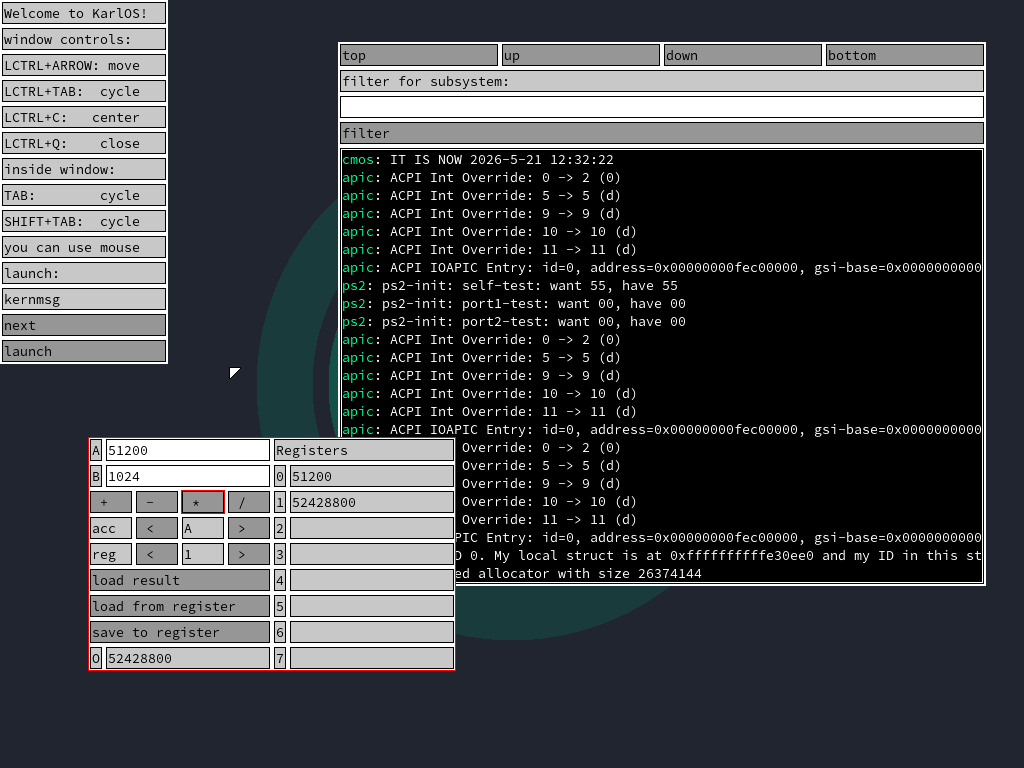Click the acc value field showing A
1024x768 pixels.
click(202, 528)
